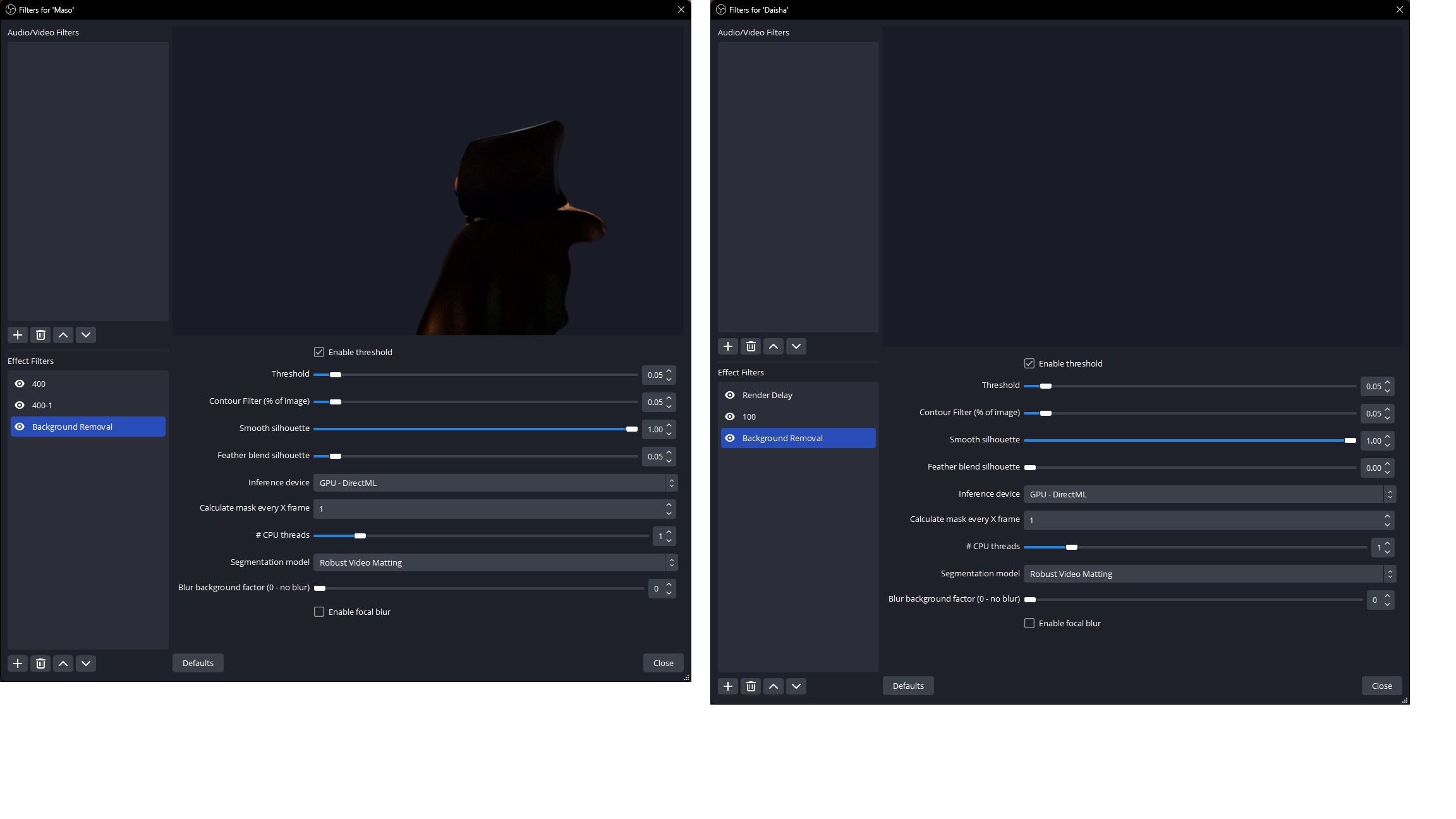Screen dimensions: 1456x819
Task: Remove the selected Background Removal filter for 'Maso'
Action: pos(40,664)
